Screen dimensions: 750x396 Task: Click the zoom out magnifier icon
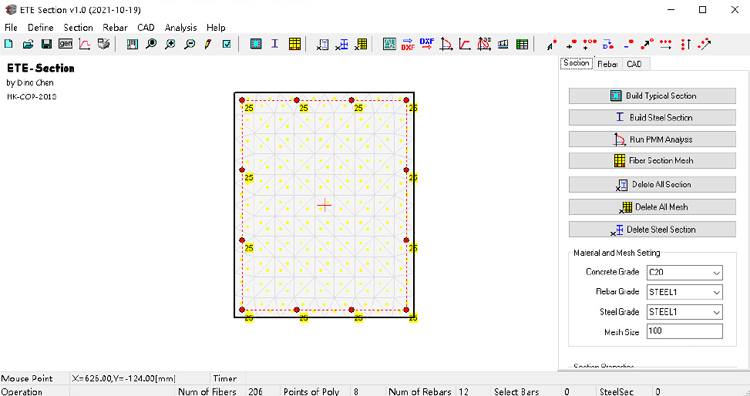(190, 44)
